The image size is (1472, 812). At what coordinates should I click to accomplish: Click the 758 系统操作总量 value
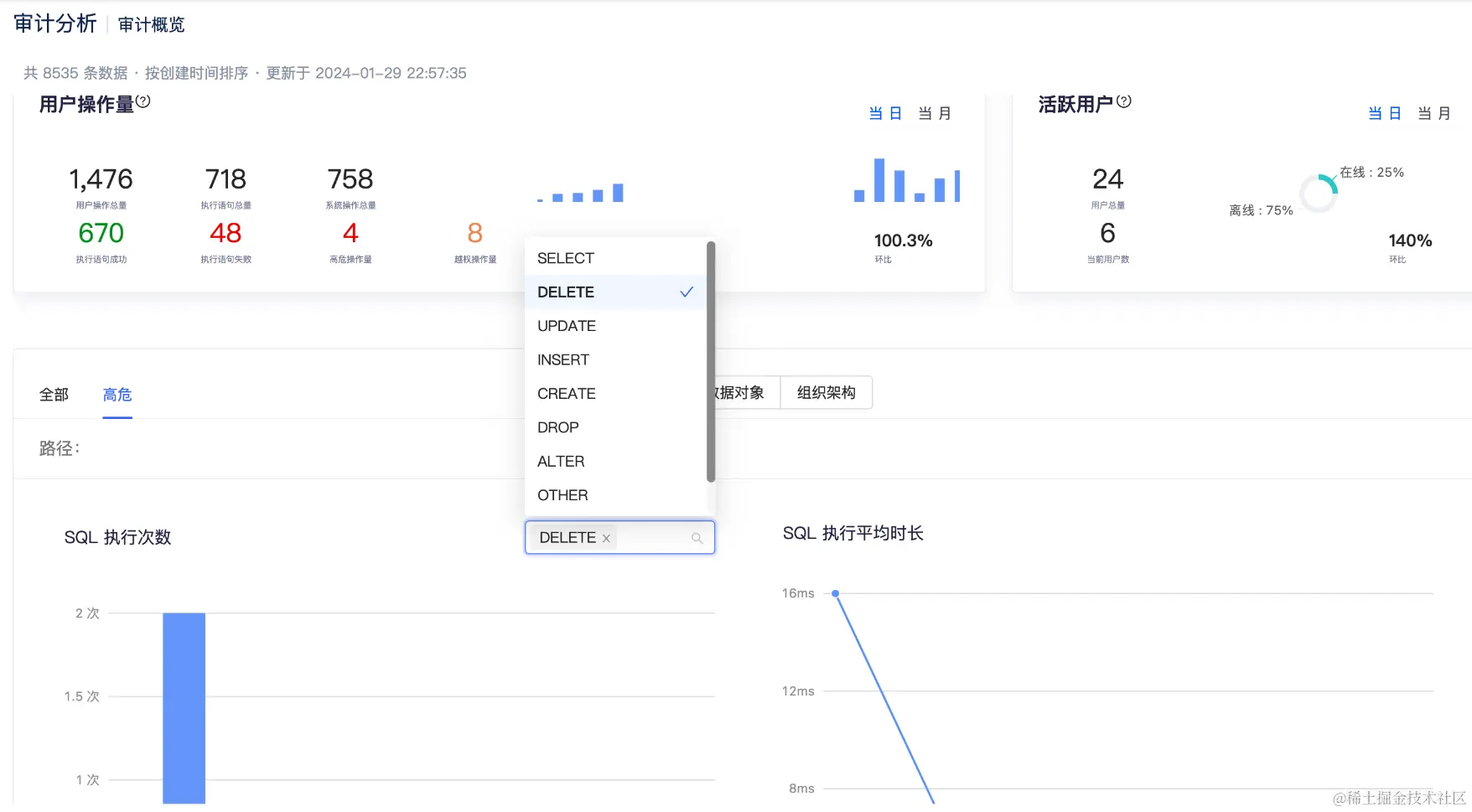click(350, 178)
